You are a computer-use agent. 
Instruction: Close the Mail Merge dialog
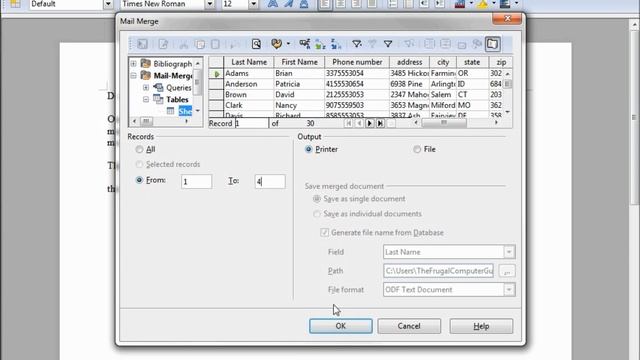[507, 18]
